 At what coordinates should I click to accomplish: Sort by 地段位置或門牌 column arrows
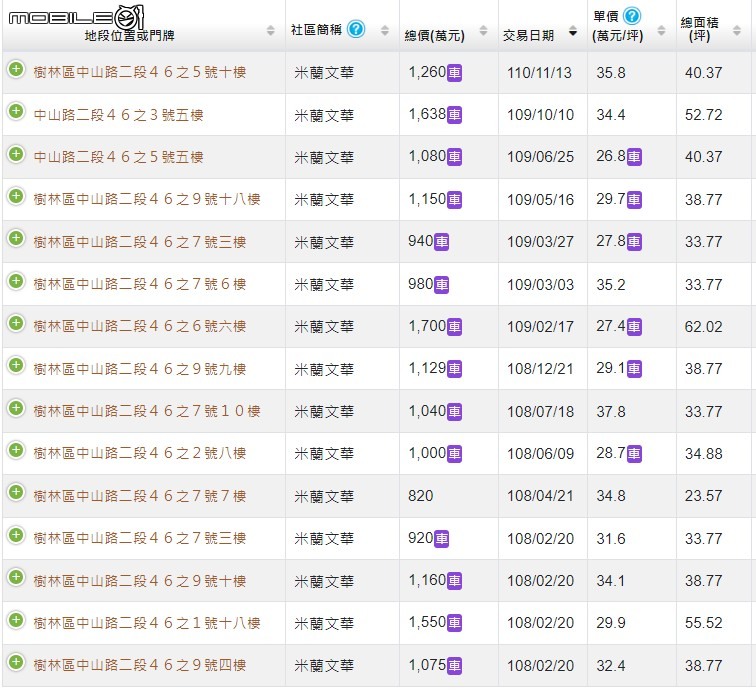click(270, 30)
